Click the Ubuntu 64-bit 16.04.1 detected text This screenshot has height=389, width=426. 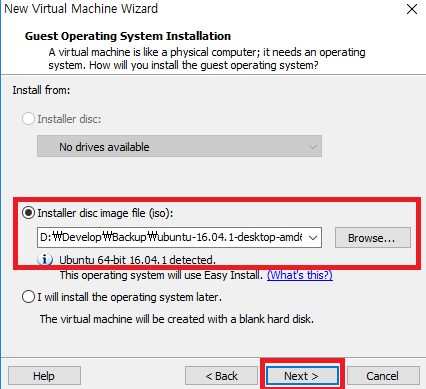coord(137,260)
